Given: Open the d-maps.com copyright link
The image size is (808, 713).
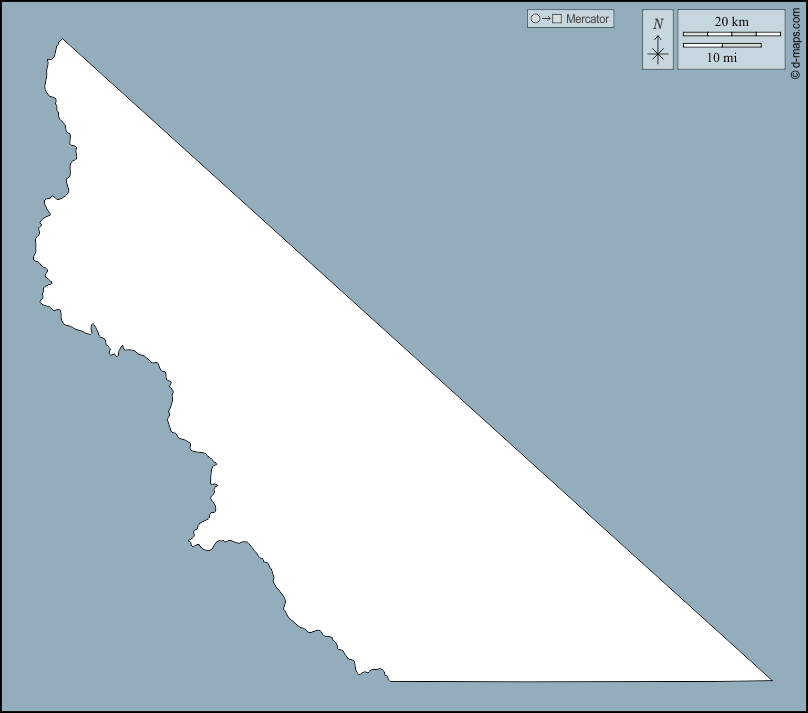Looking at the screenshot, I should (795, 36).
